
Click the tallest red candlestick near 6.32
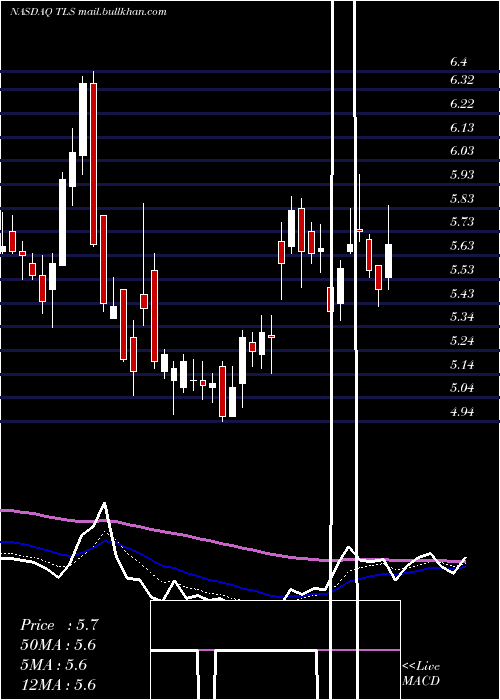[93, 164]
